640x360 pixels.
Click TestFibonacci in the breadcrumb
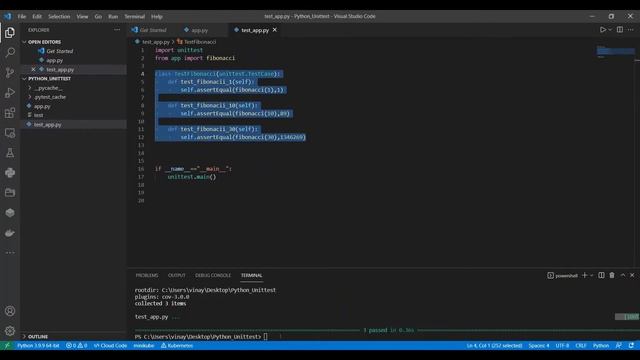tap(200, 42)
